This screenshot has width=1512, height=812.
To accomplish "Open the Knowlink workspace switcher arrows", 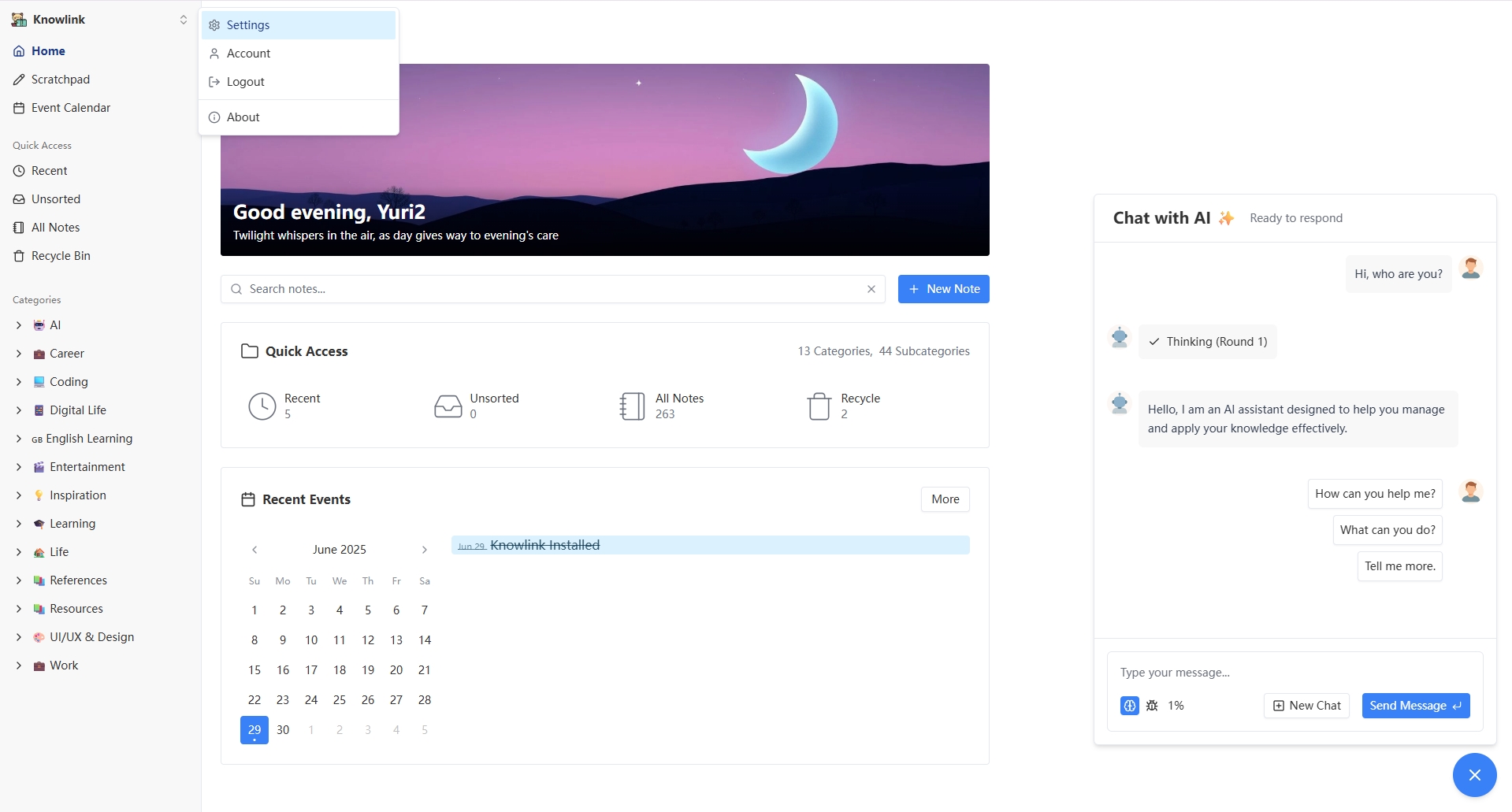I will click(x=184, y=20).
